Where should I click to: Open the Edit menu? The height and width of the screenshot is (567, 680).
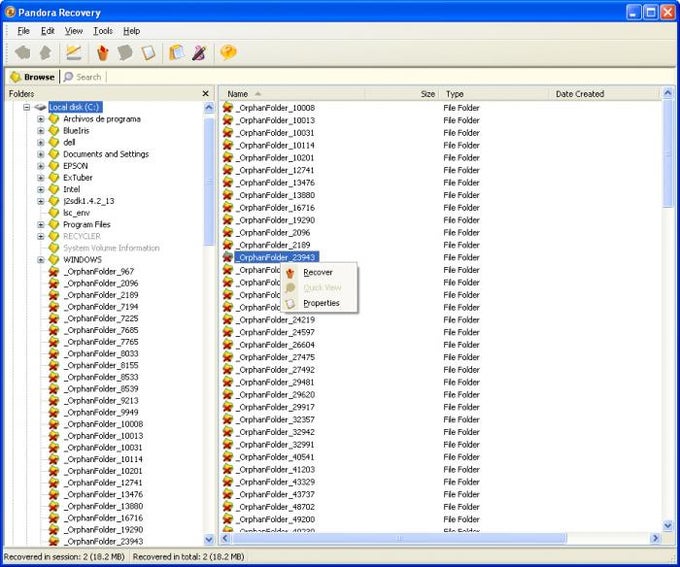coord(48,31)
